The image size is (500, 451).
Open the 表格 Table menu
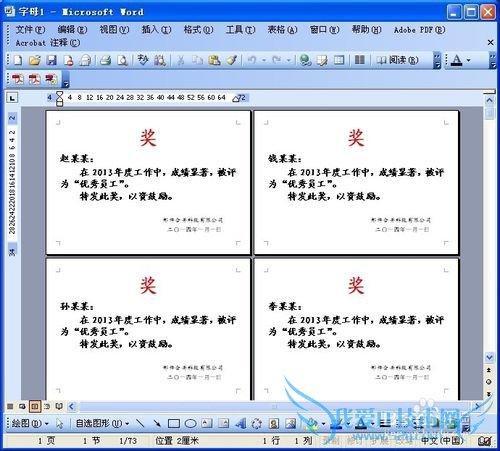pyautogui.click(x=282, y=30)
